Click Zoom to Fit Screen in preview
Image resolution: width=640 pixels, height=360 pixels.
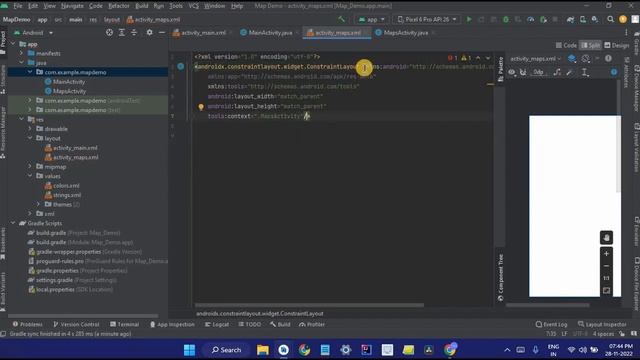point(606,291)
